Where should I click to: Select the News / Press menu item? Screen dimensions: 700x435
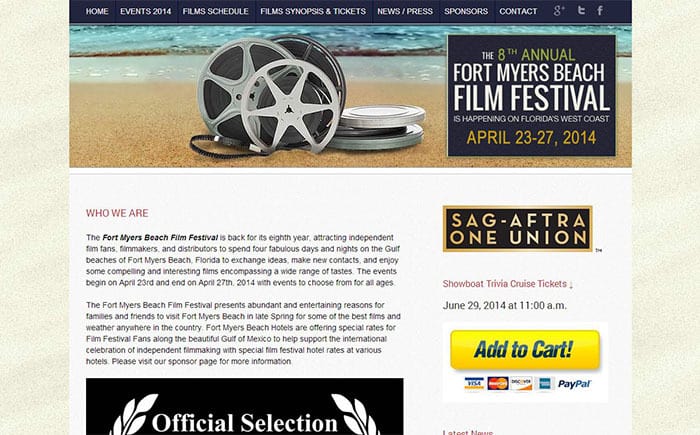tap(405, 11)
